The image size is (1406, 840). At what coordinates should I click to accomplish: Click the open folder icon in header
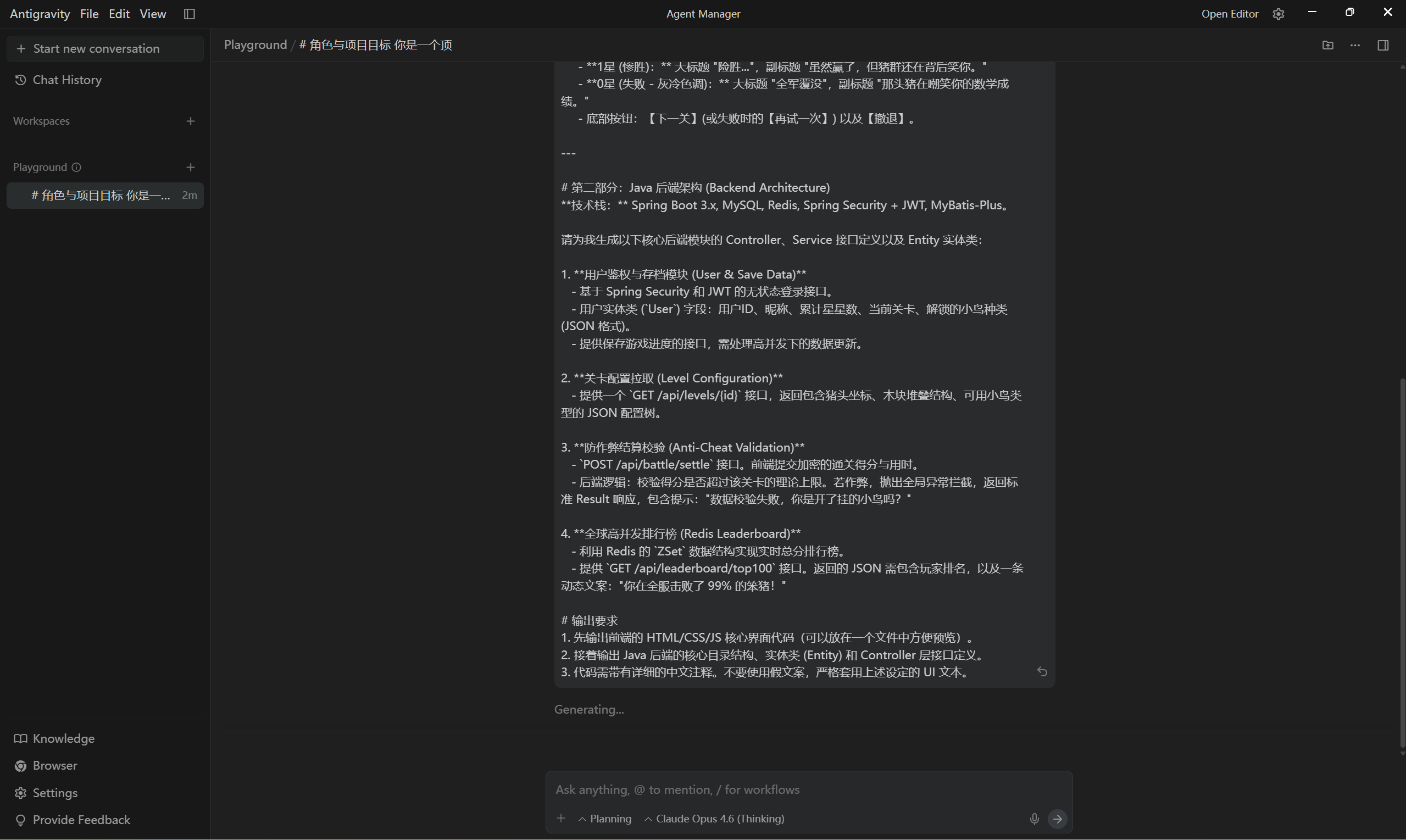click(x=1327, y=44)
